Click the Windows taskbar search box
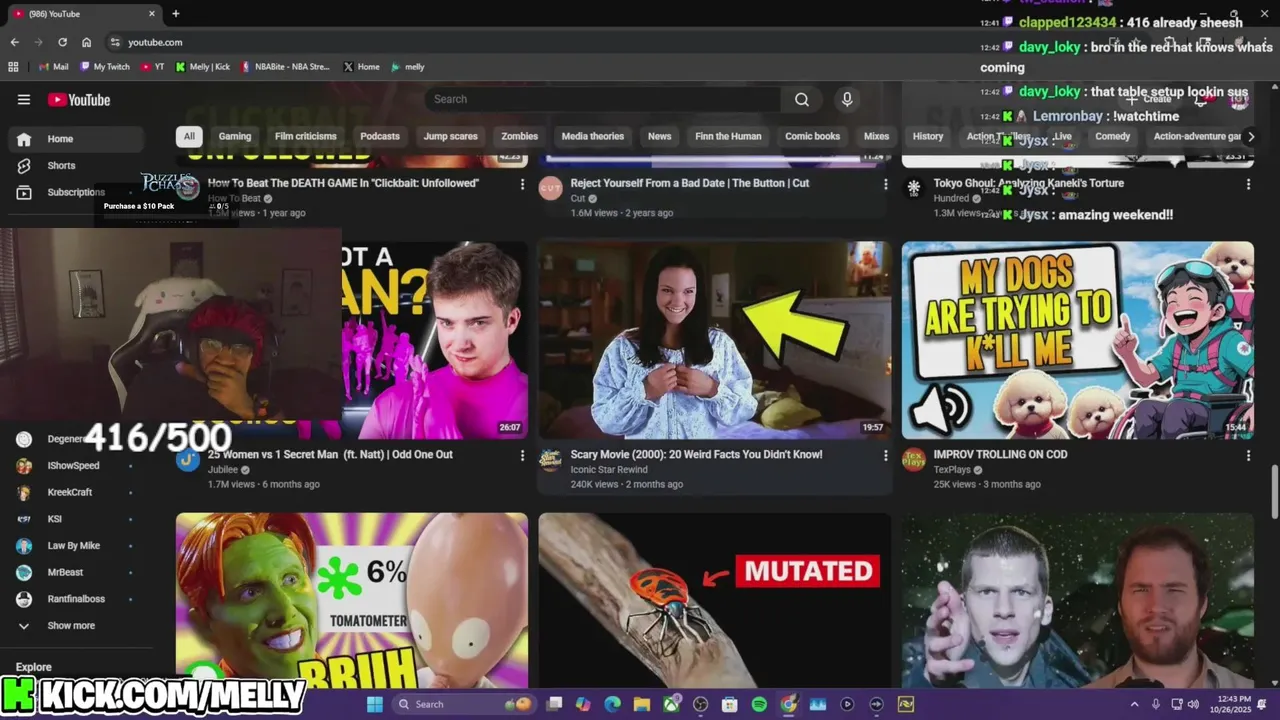The width and height of the screenshot is (1280, 720). [465, 704]
